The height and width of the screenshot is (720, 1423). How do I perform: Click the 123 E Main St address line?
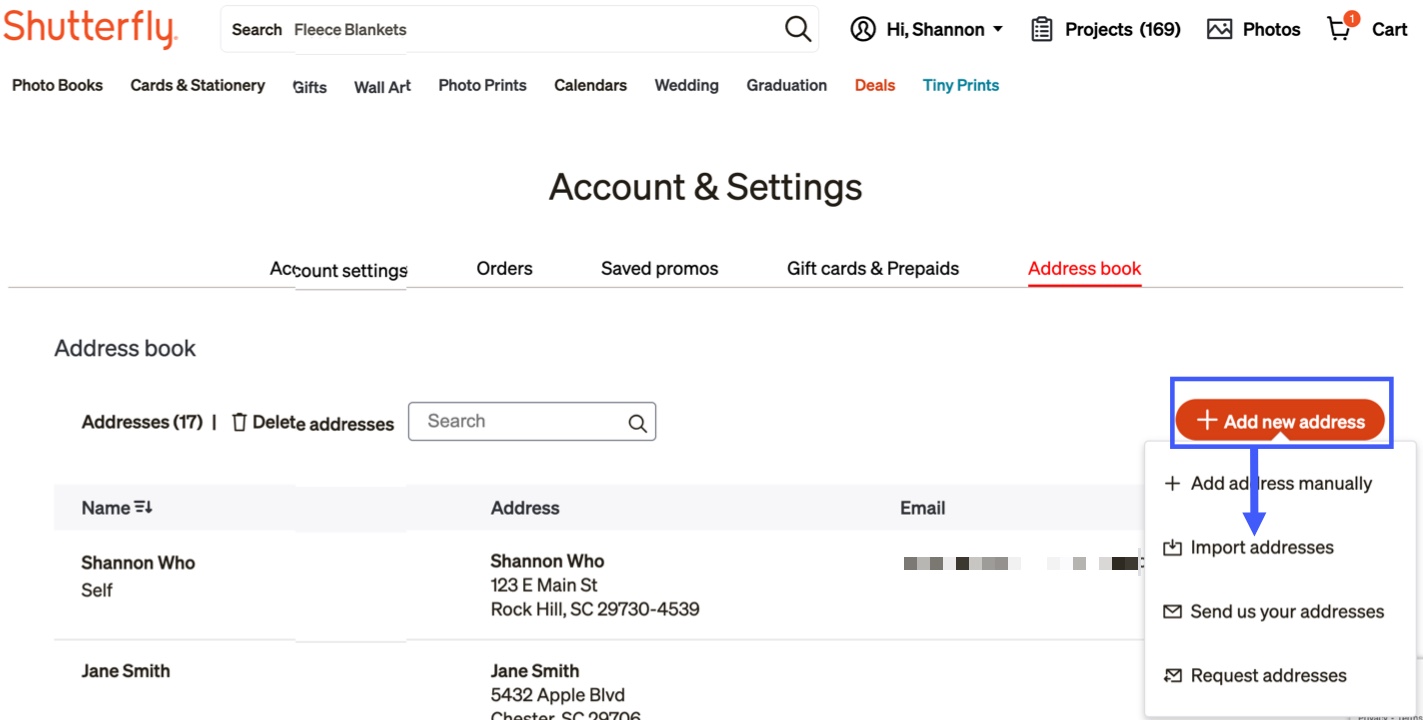[544, 584]
